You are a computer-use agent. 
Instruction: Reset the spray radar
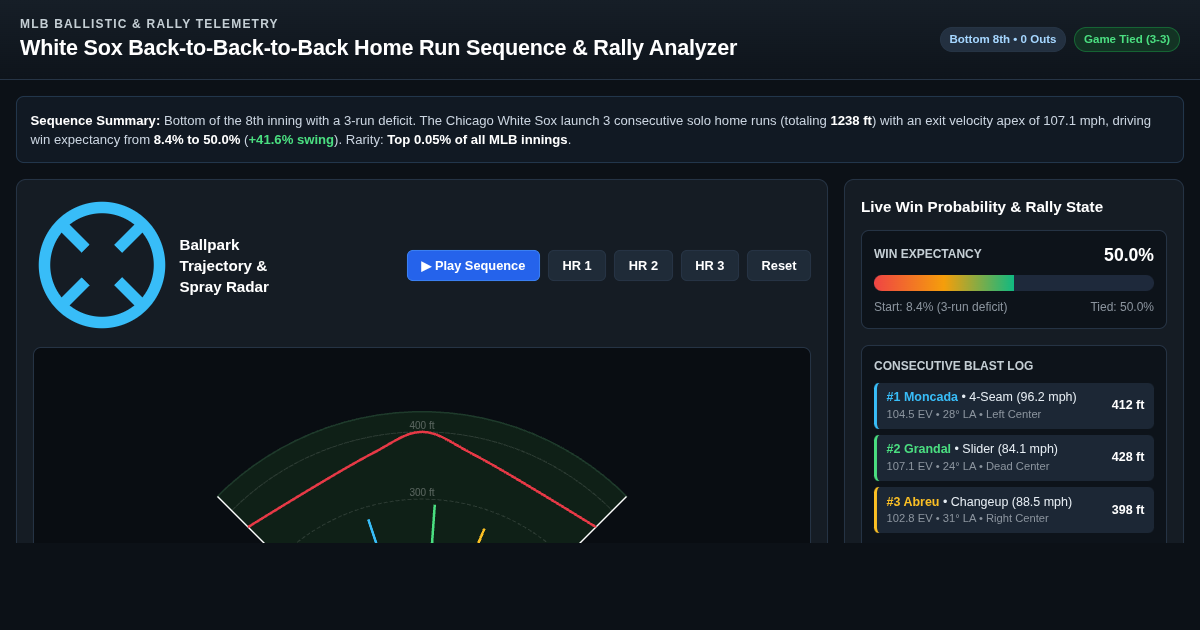779,265
